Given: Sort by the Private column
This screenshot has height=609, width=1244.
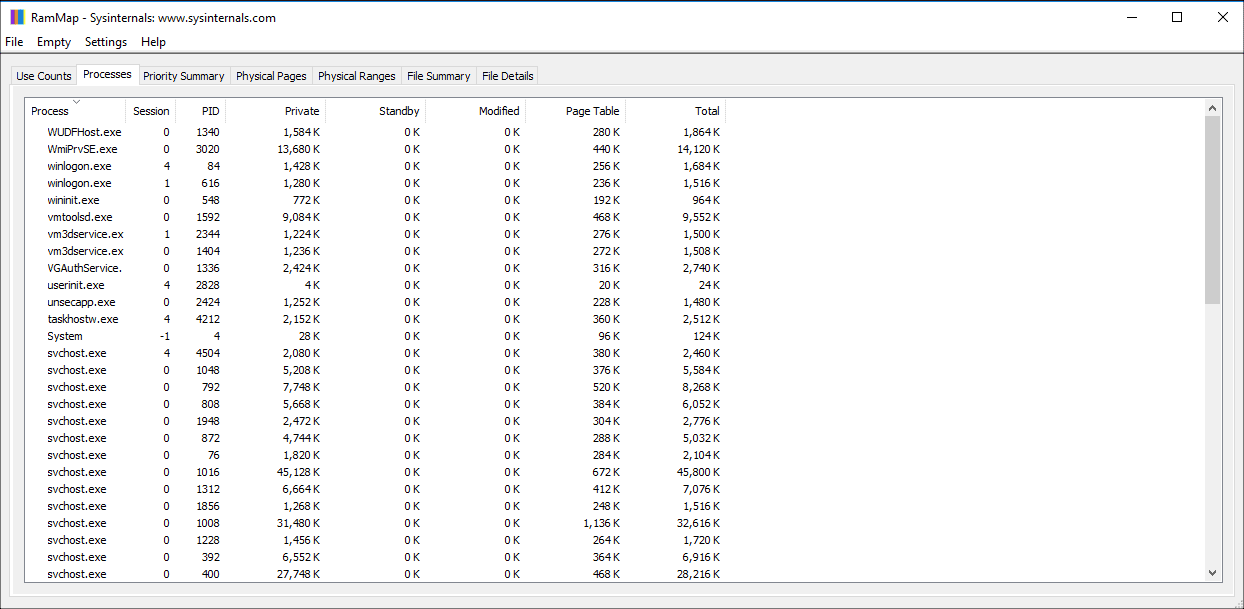Looking at the screenshot, I should [x=302, y=111].
